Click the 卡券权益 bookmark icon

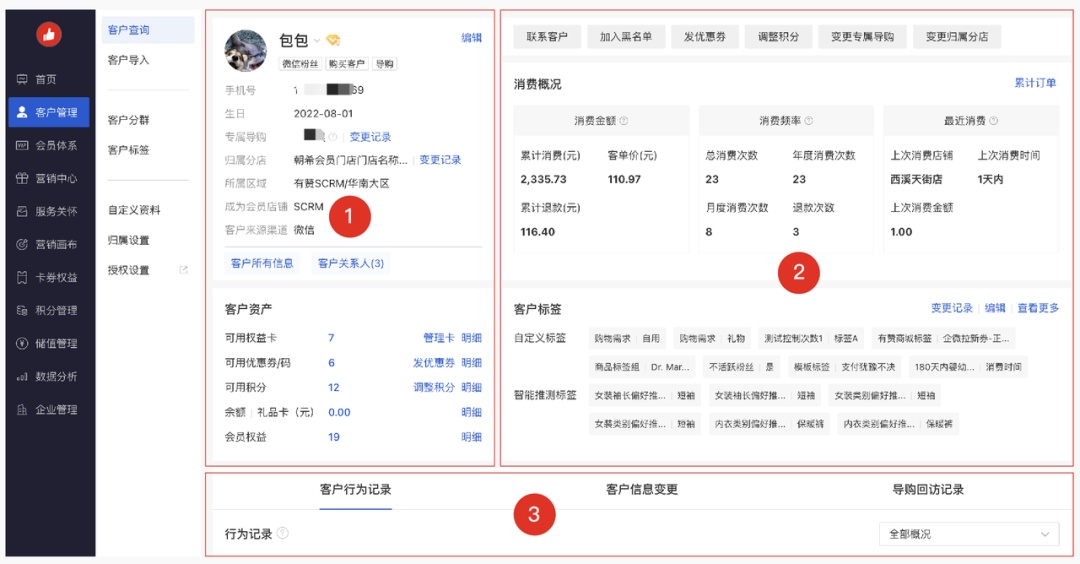[22, 278]
